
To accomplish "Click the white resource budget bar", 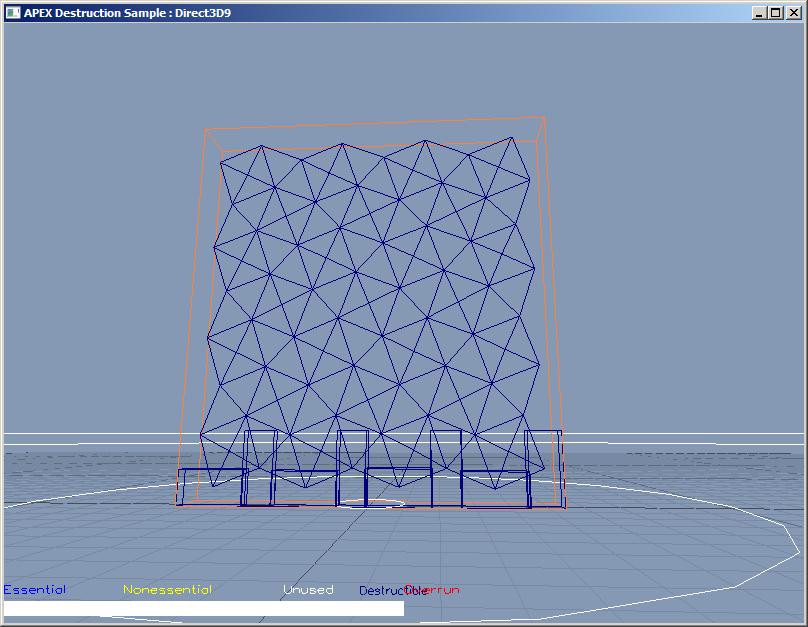I will (x=204, y=608).
